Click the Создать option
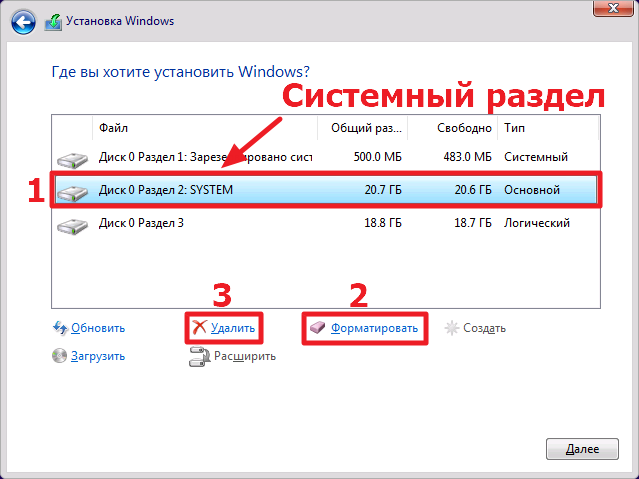This screenshot has height=479, width=639. (x=484, y=328)
